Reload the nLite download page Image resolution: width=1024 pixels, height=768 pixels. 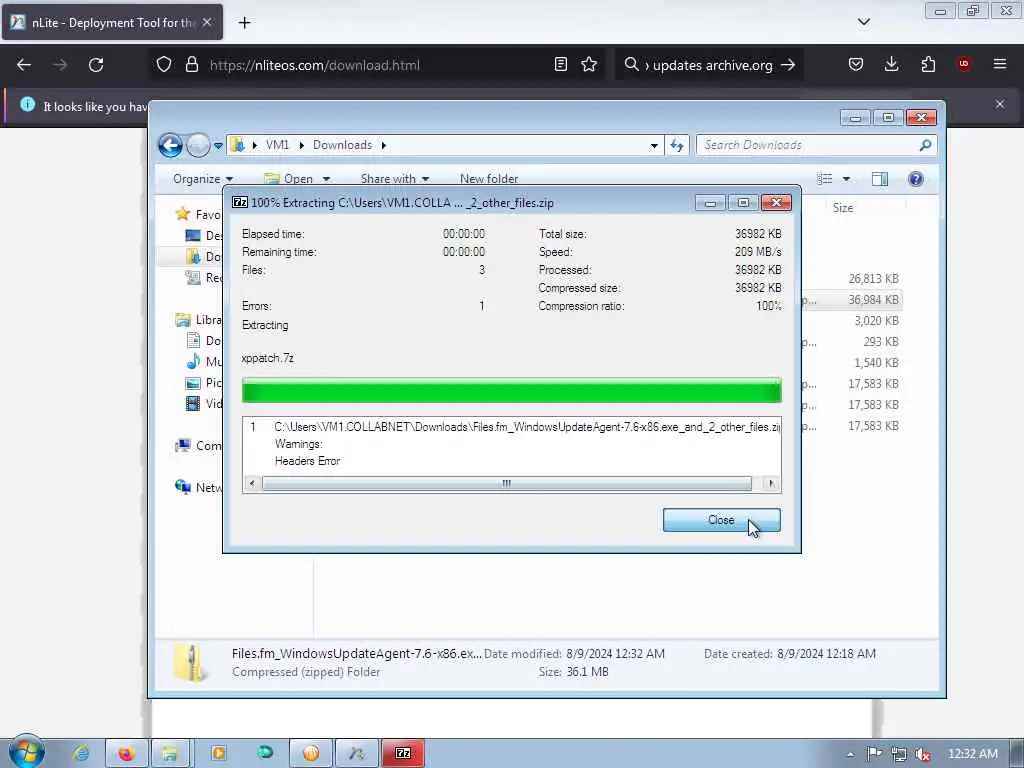pos(96,65)
